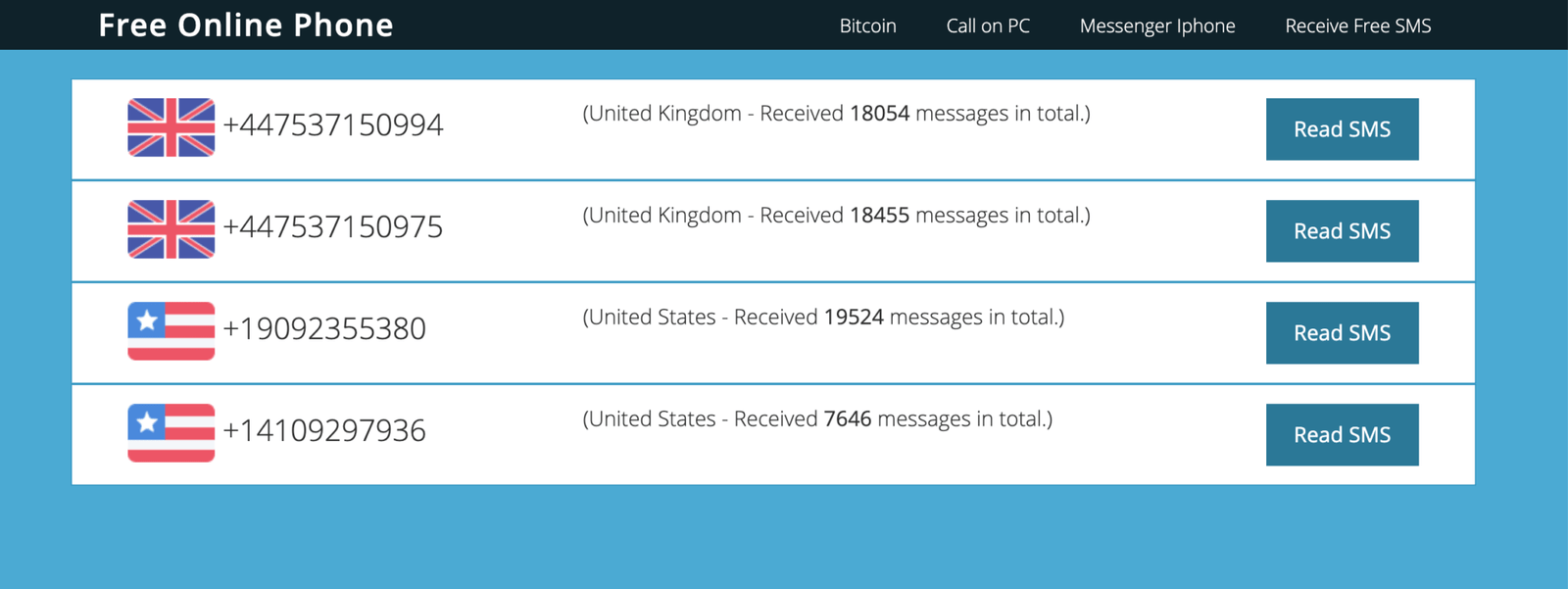
Task: Read SMS for +447537150975
Action: (x=1342, y=231)
